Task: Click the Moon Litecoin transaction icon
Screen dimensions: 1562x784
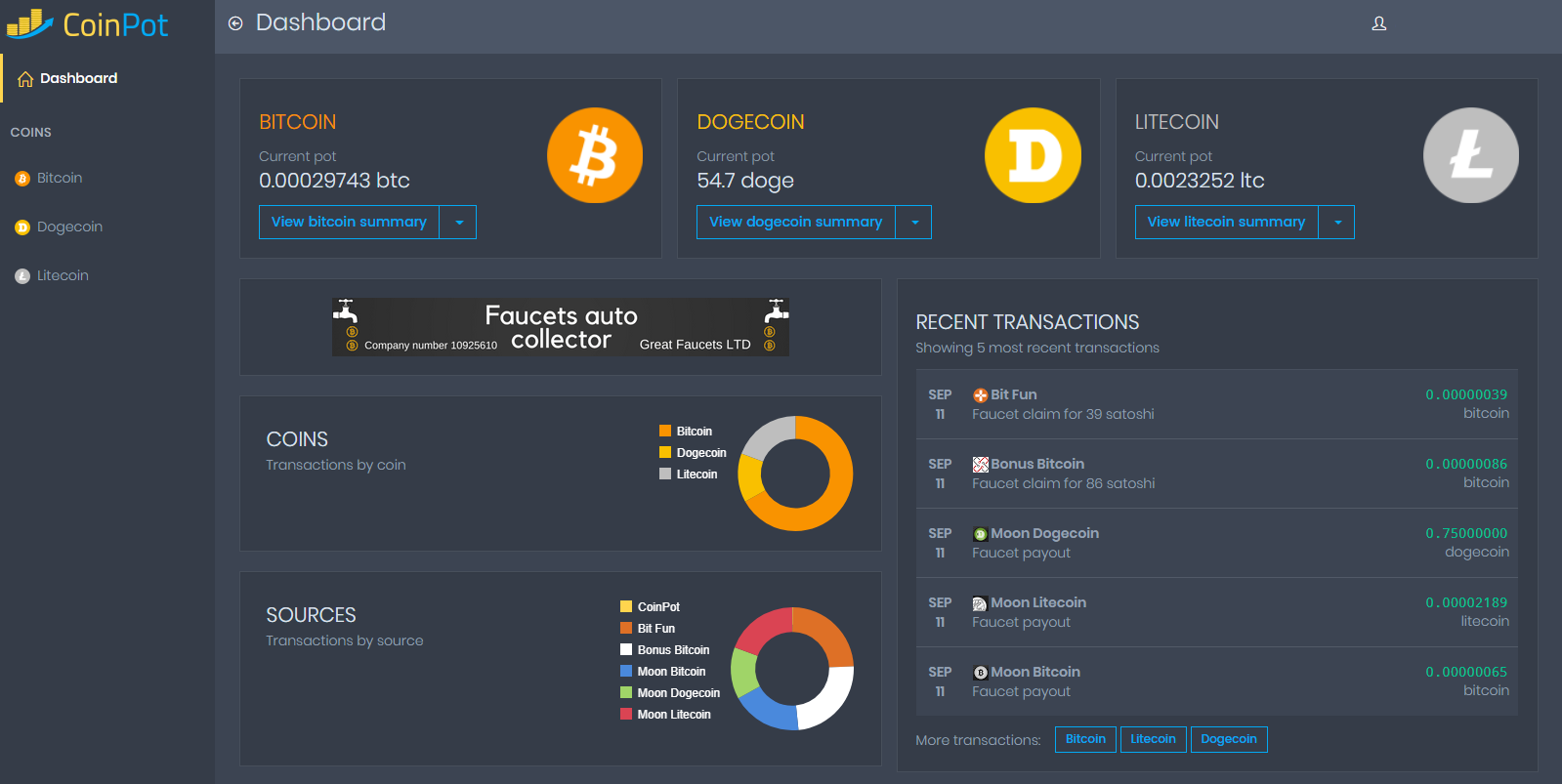Action: coord(980,603)
